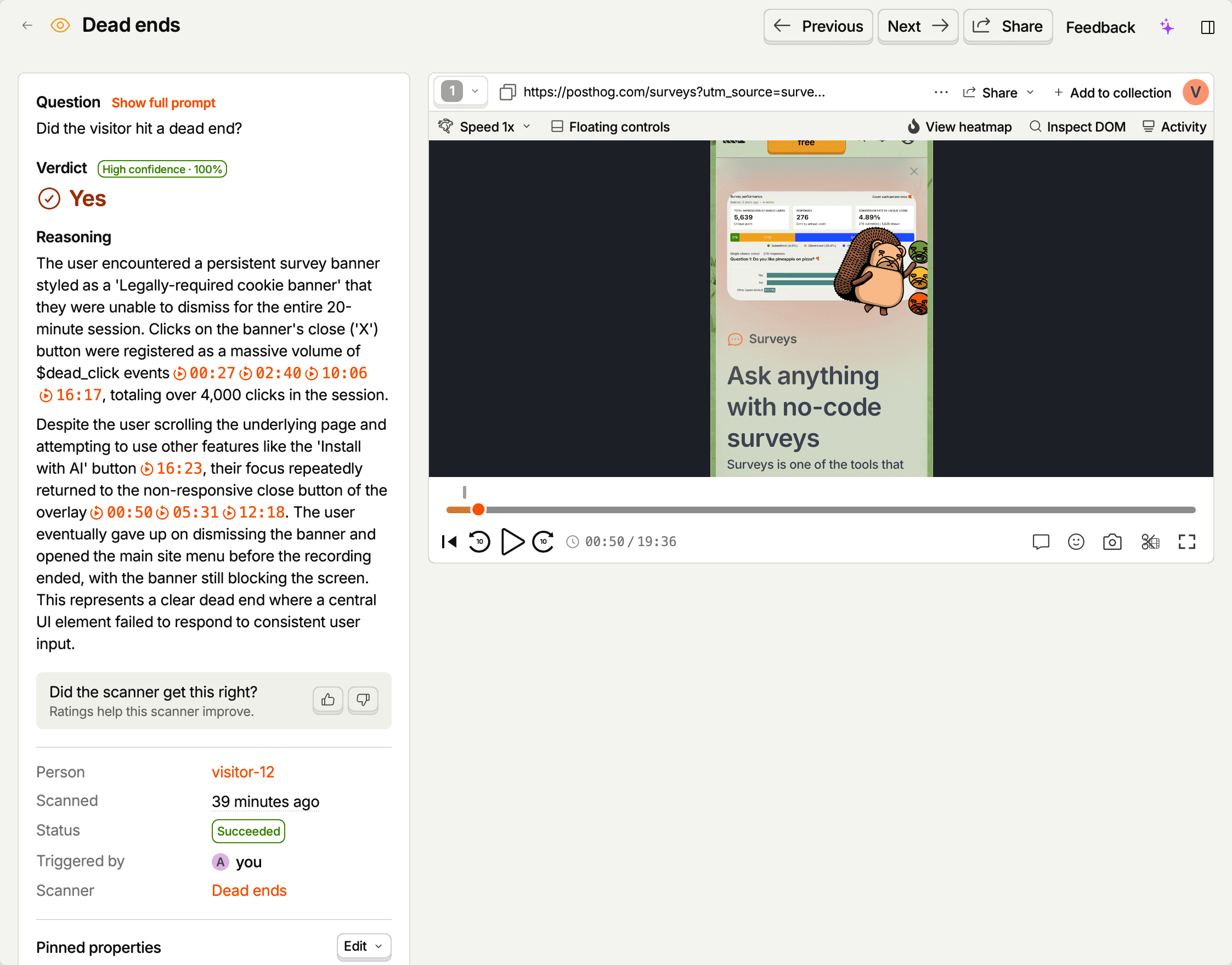Screen dimensions: 1232x965
Task: Open the three-dot more options menu
Action: pos(940,92)
